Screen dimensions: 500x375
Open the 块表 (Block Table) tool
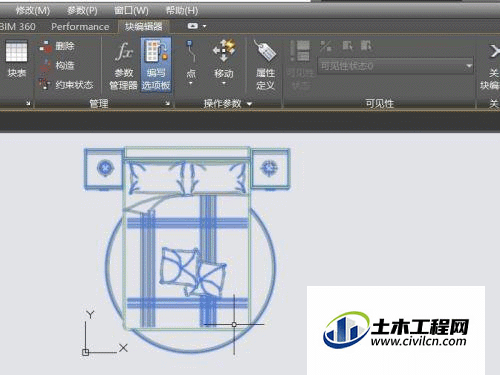point(16,59)
